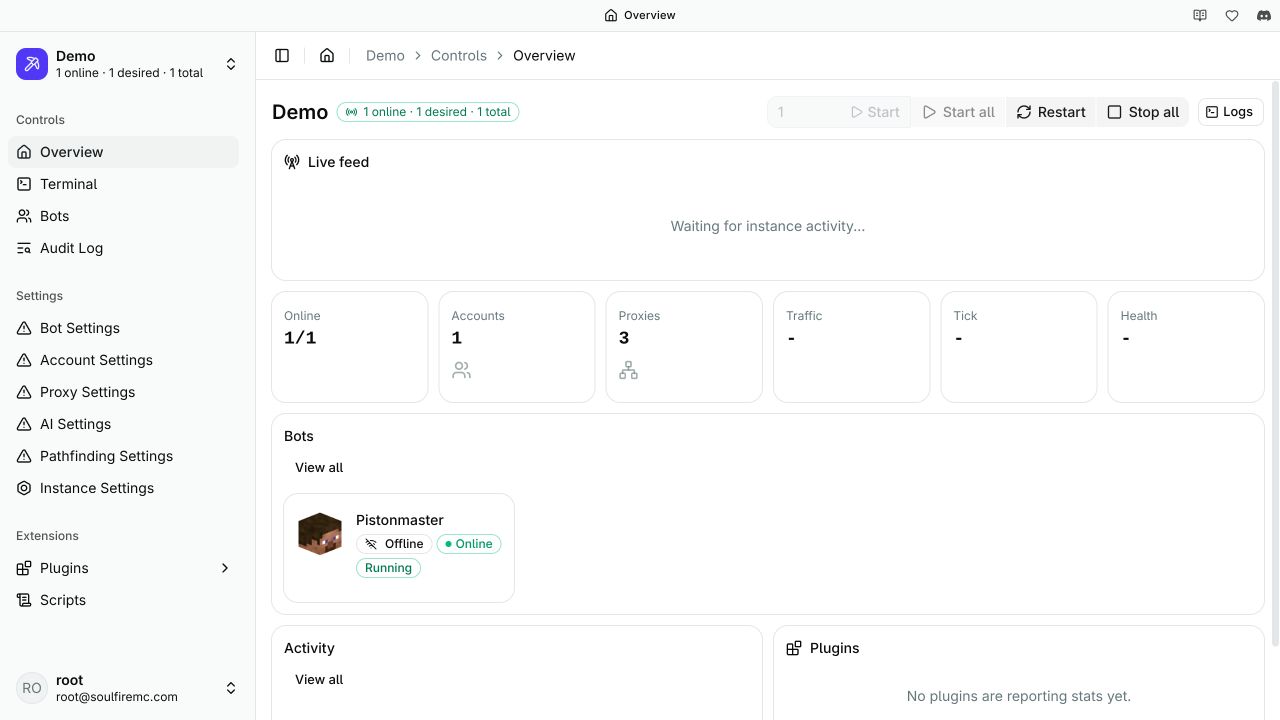This screenshot has width=1280, height=720.
Task: Open the Demo instance switcher
Action: pyautogui.click(x=128, y=64)
